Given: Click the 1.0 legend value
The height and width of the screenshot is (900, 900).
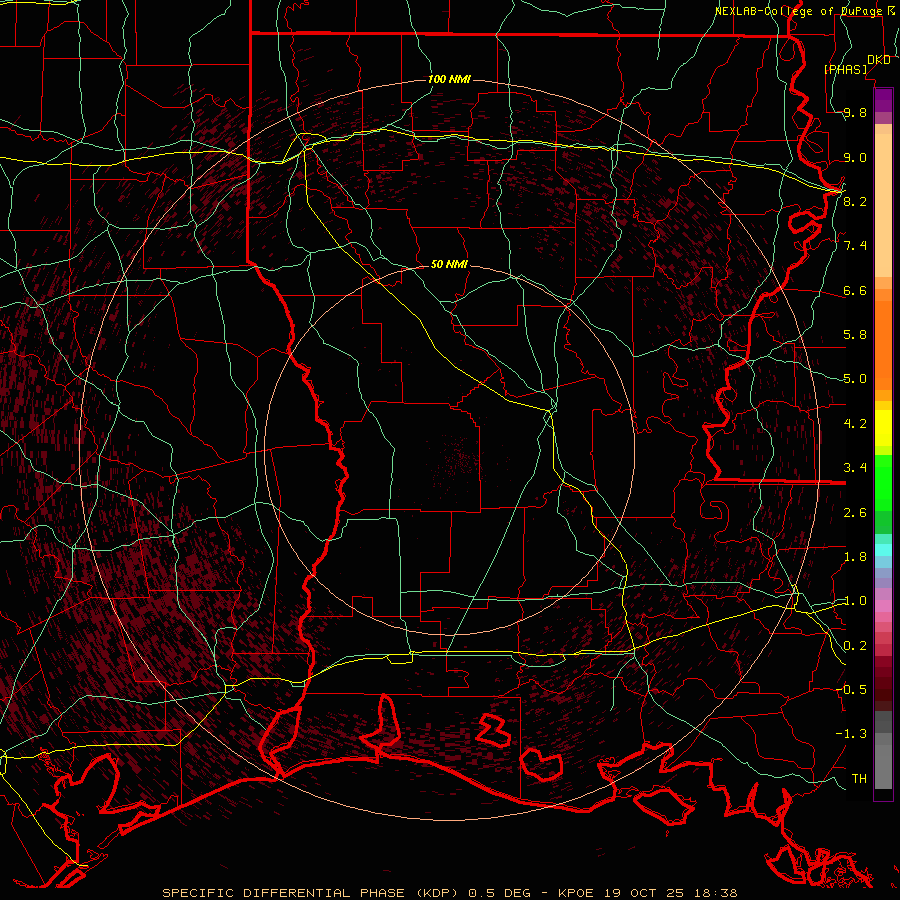Looking at the screenshot, I should pos(855,601).
